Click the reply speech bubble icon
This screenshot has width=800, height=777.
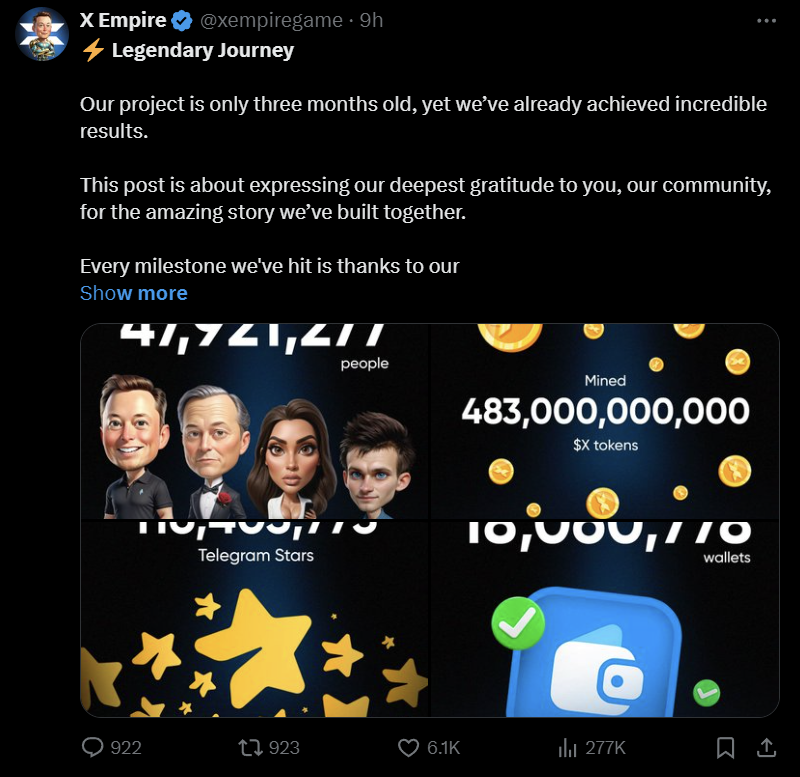pos(92,747)
